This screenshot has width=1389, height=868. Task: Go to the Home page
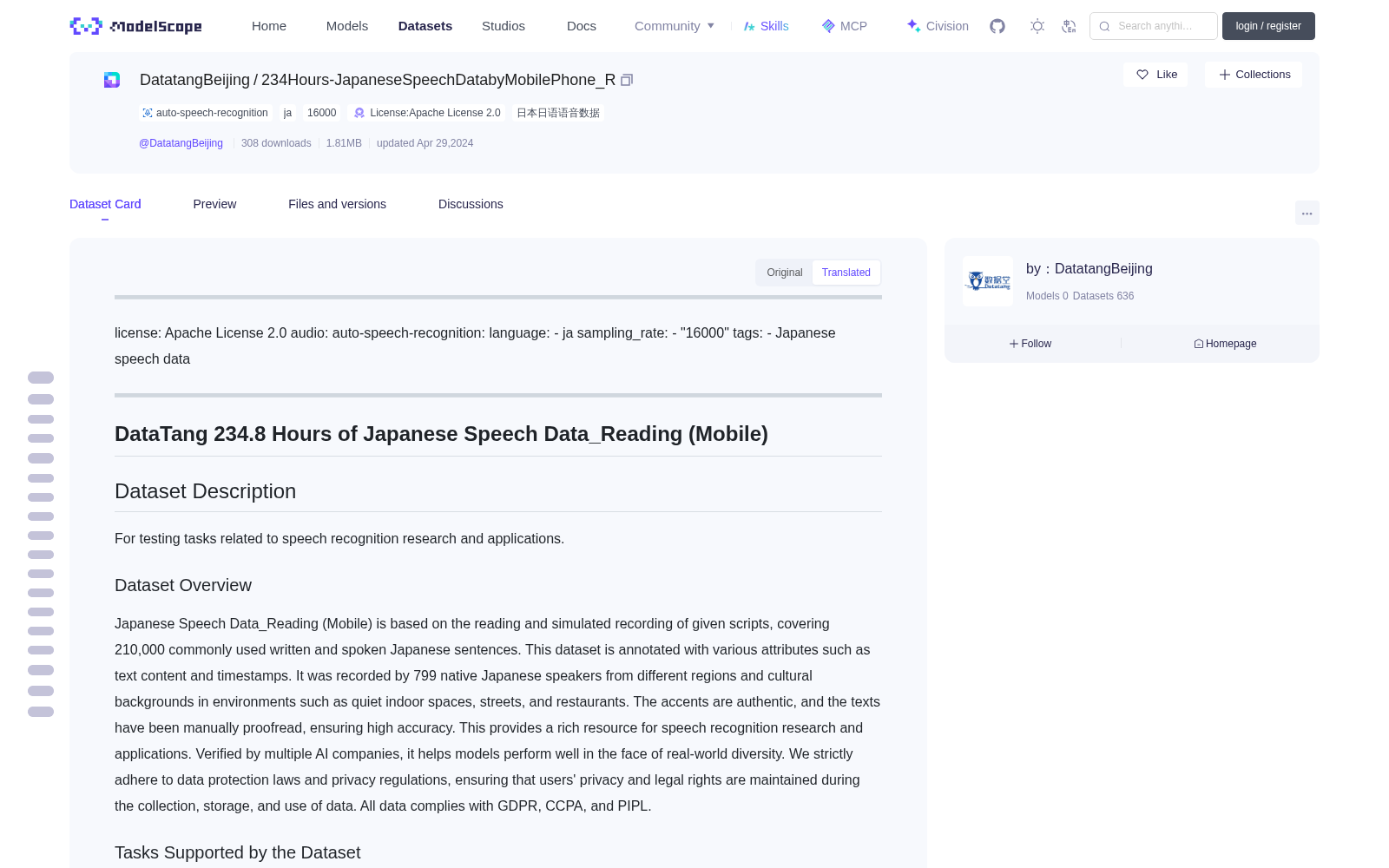[x=269, y=26]
